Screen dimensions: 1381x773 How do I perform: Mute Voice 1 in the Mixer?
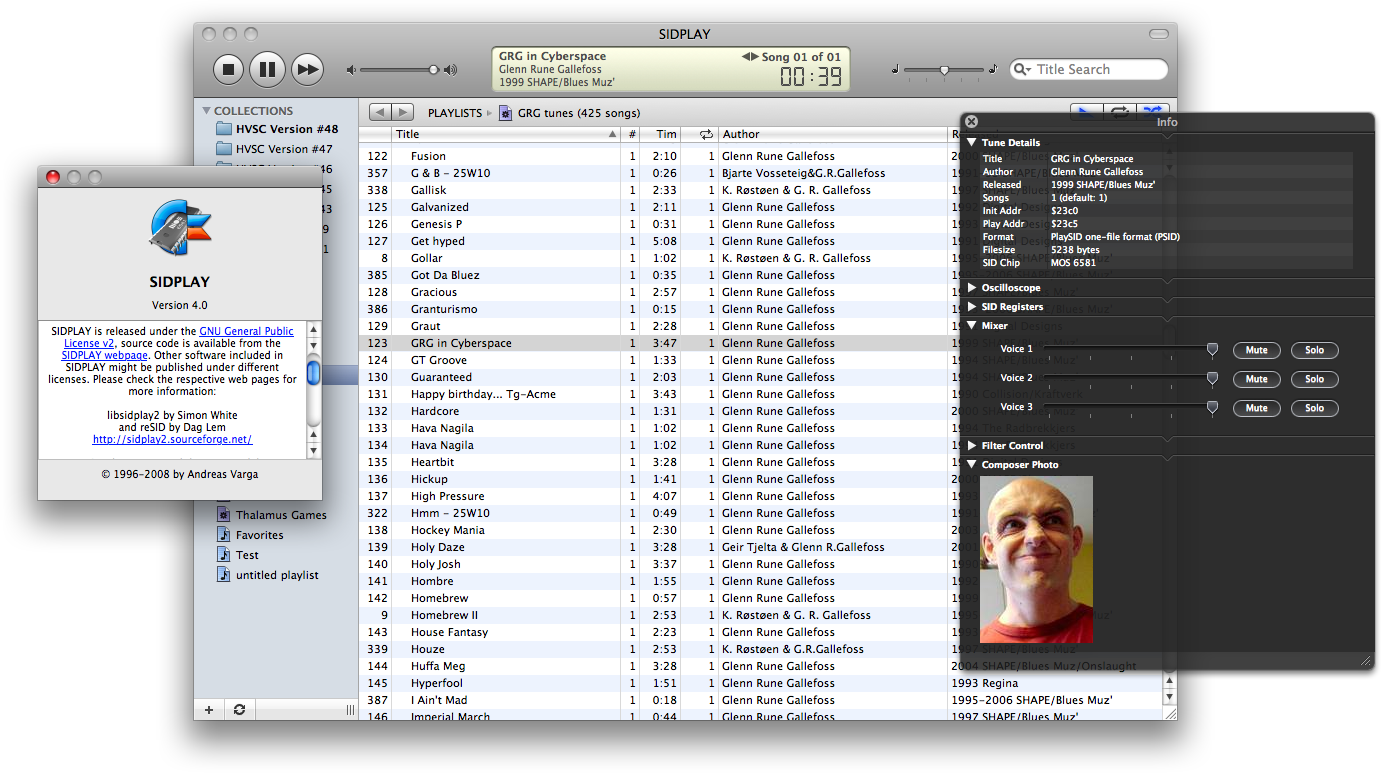coord(1256,350)
